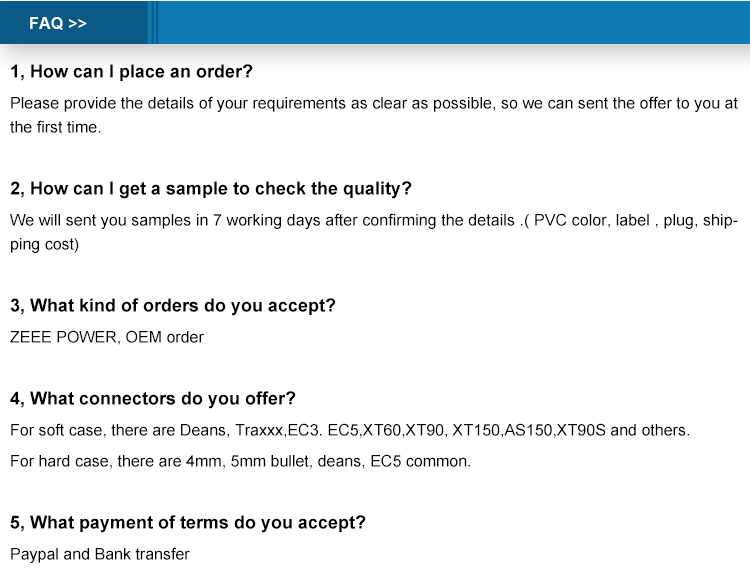750x571 pixels.
Task: Click the text 'the first time.'
Action: point(55,127)
